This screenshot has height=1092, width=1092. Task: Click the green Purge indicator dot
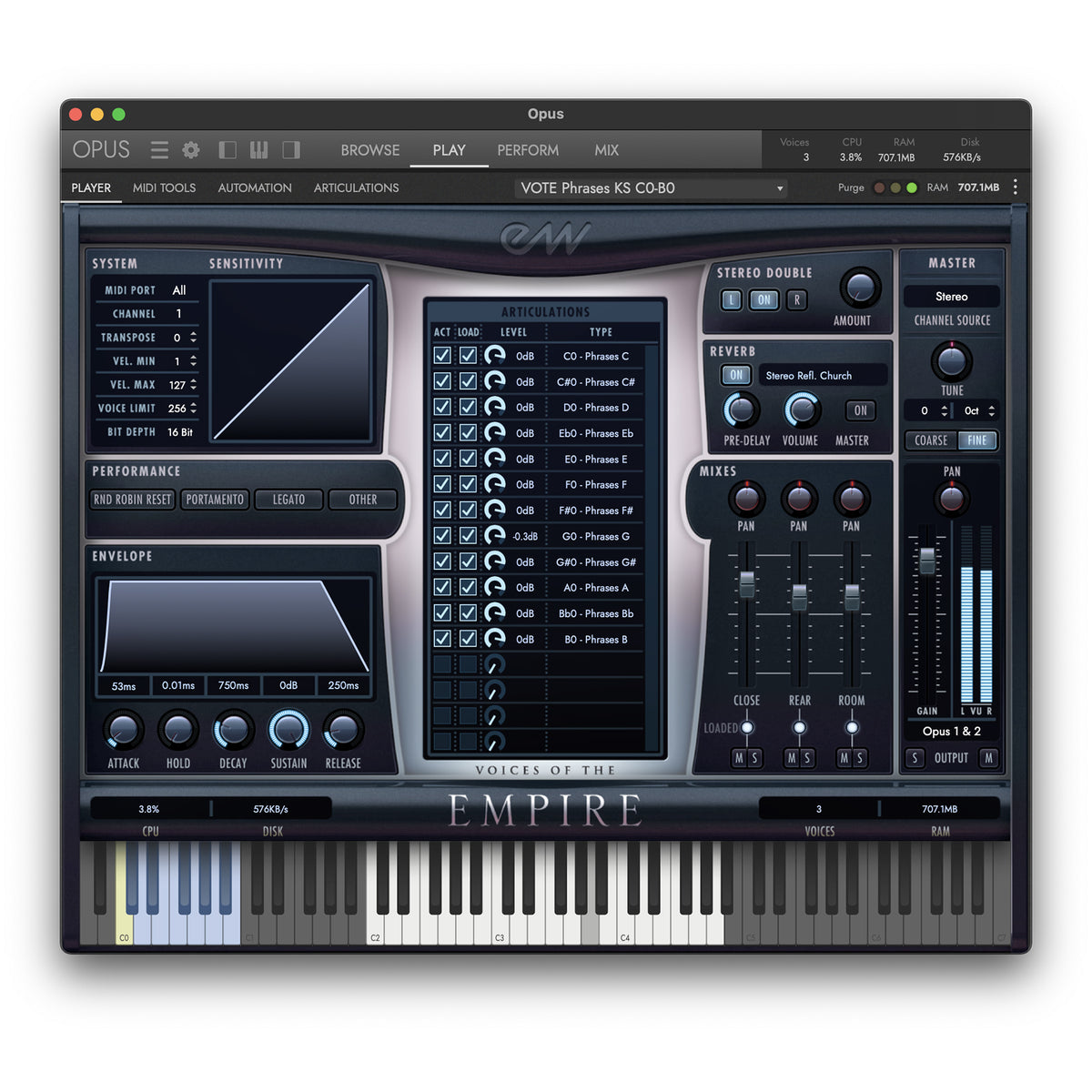click(912, 188)
